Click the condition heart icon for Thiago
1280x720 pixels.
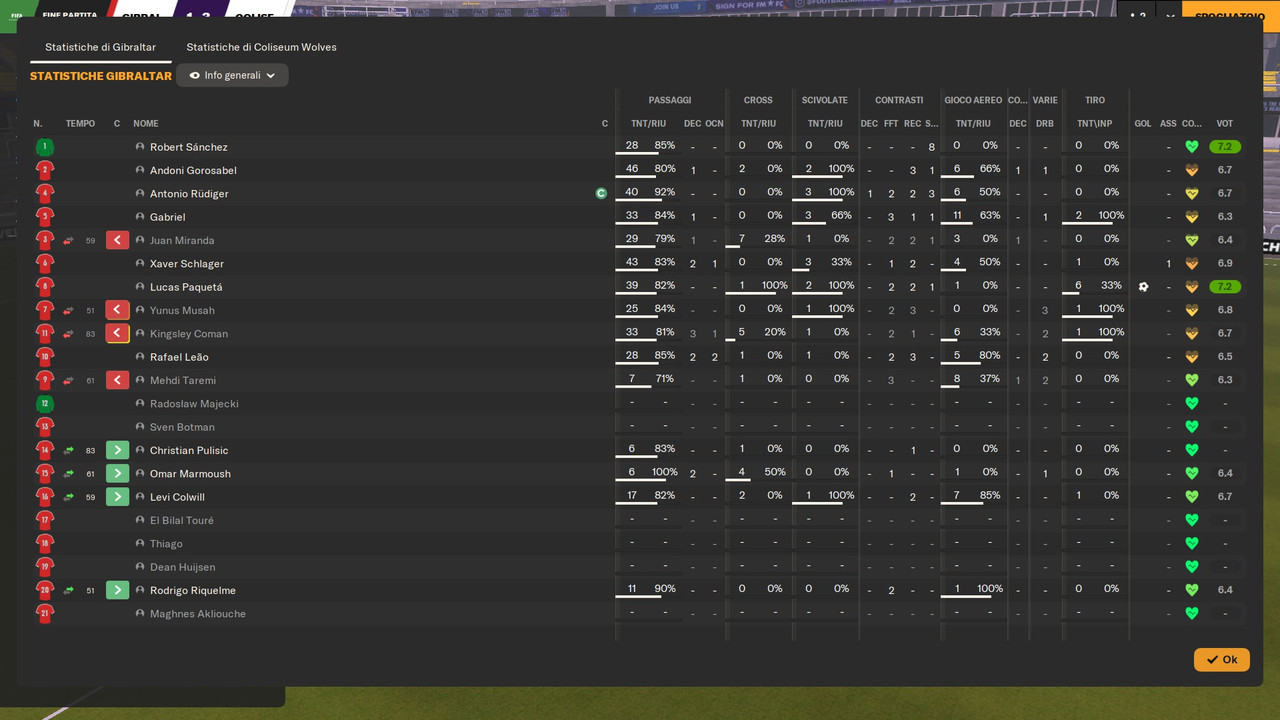[1191, 543]
